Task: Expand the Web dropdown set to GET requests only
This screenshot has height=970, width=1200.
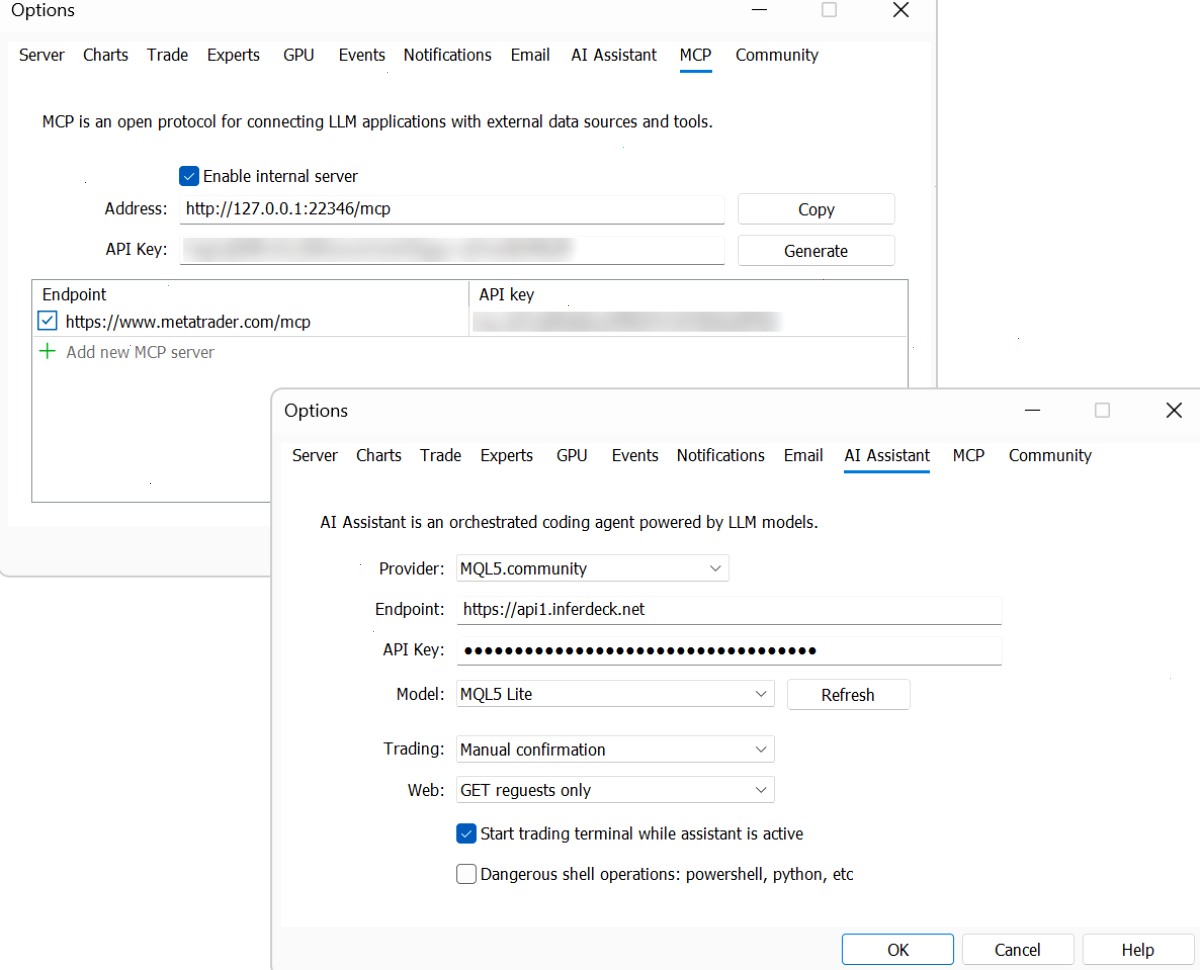Action: point(615,790)
